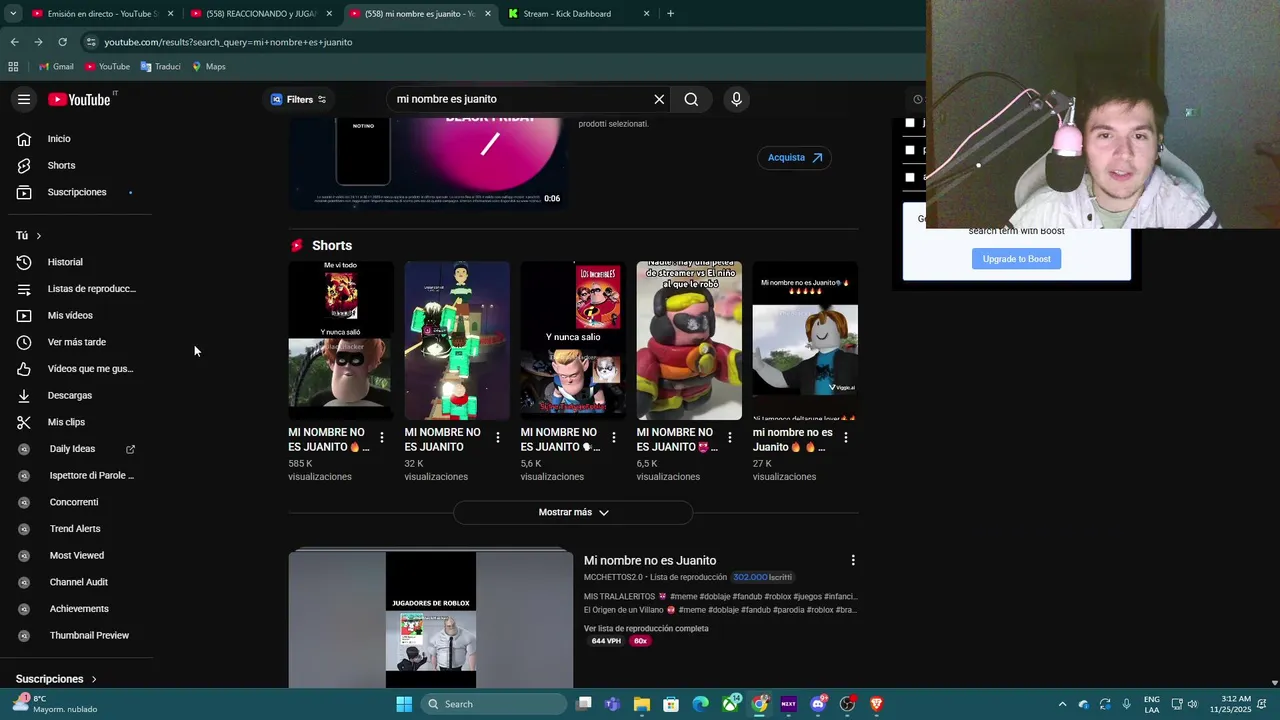Open the Traduci bookmark
The height and width of the screenshot is (720, 1280).
pos(161,67)
